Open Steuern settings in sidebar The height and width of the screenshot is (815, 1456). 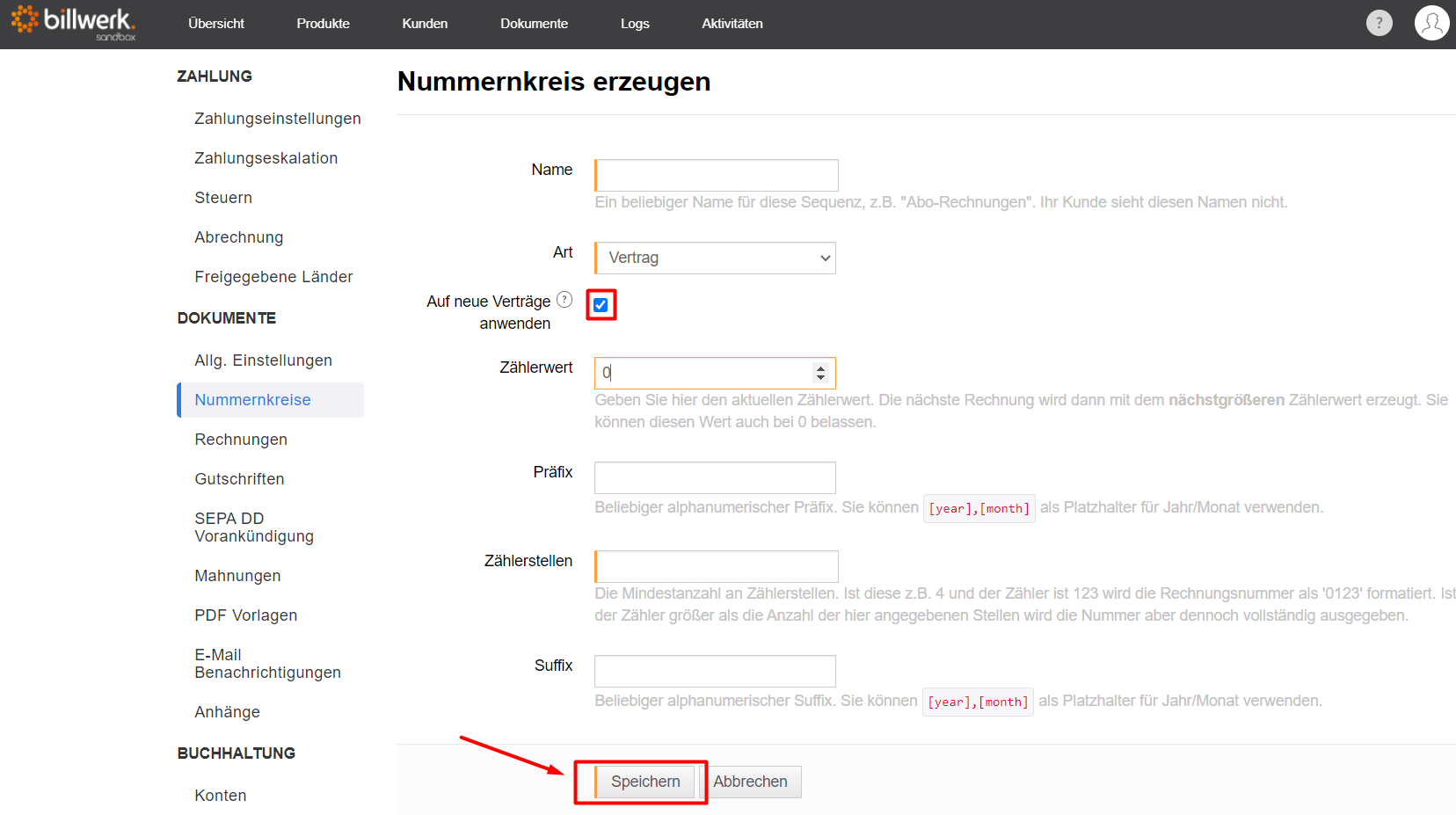pyautogui.click(x=223, y=198)
